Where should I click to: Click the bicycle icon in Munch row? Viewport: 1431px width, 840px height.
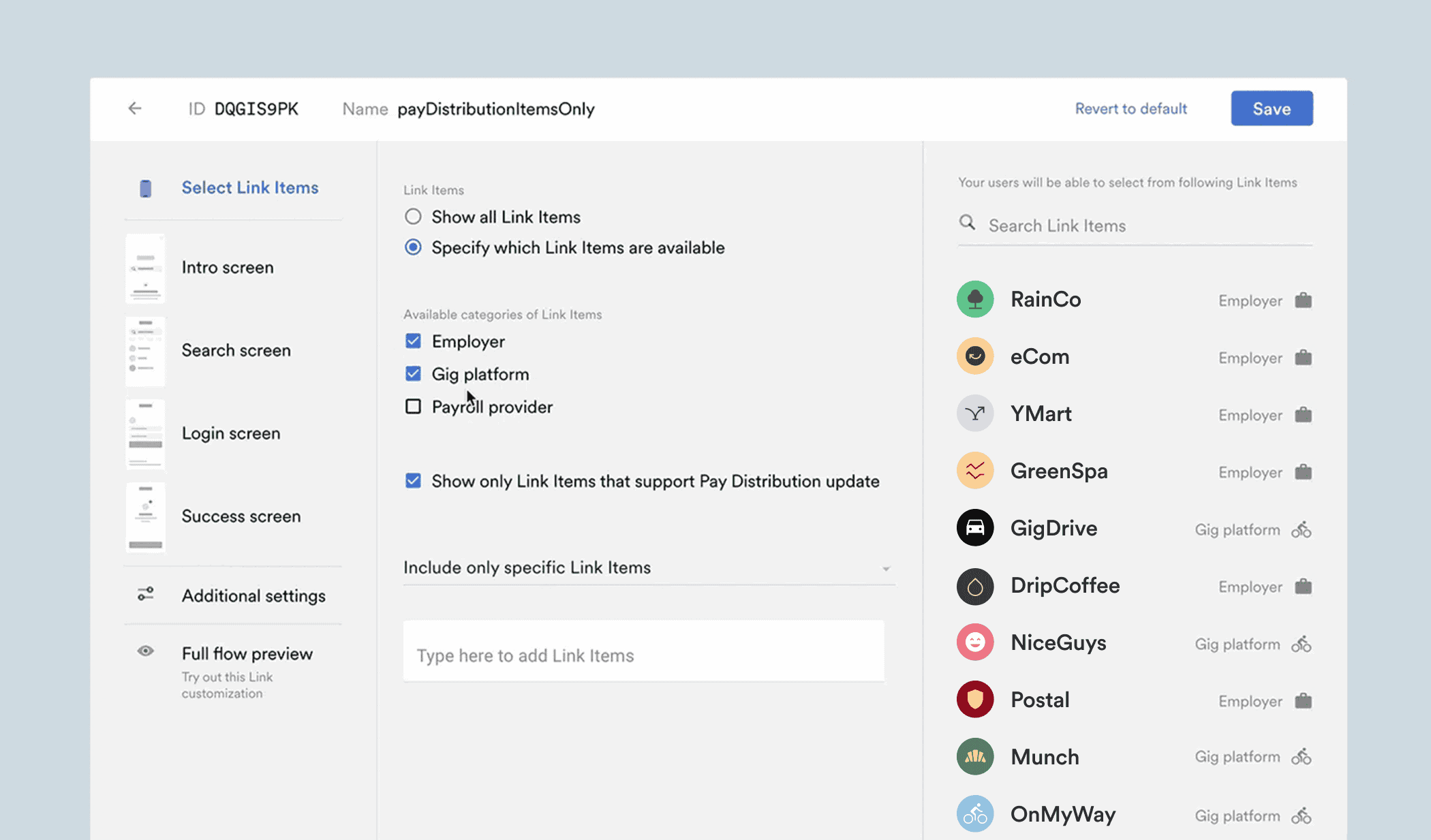1302,756
